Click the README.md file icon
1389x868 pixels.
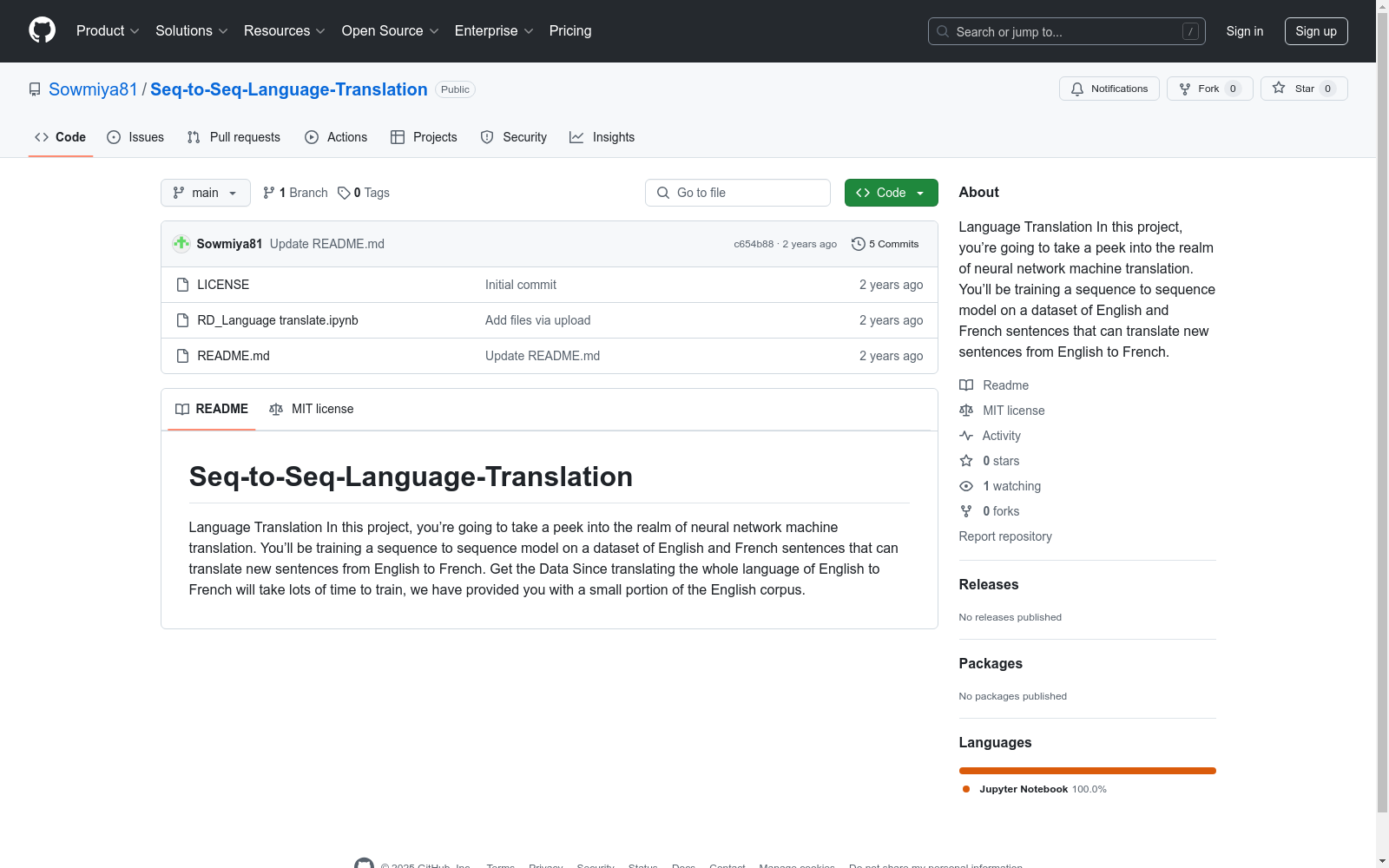tap(182, 356)
